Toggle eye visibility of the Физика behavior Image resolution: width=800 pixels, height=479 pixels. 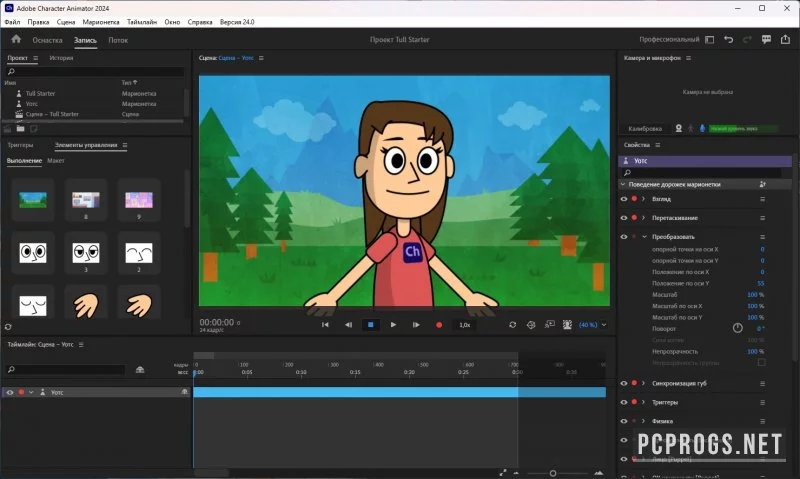tap(623, 421)
